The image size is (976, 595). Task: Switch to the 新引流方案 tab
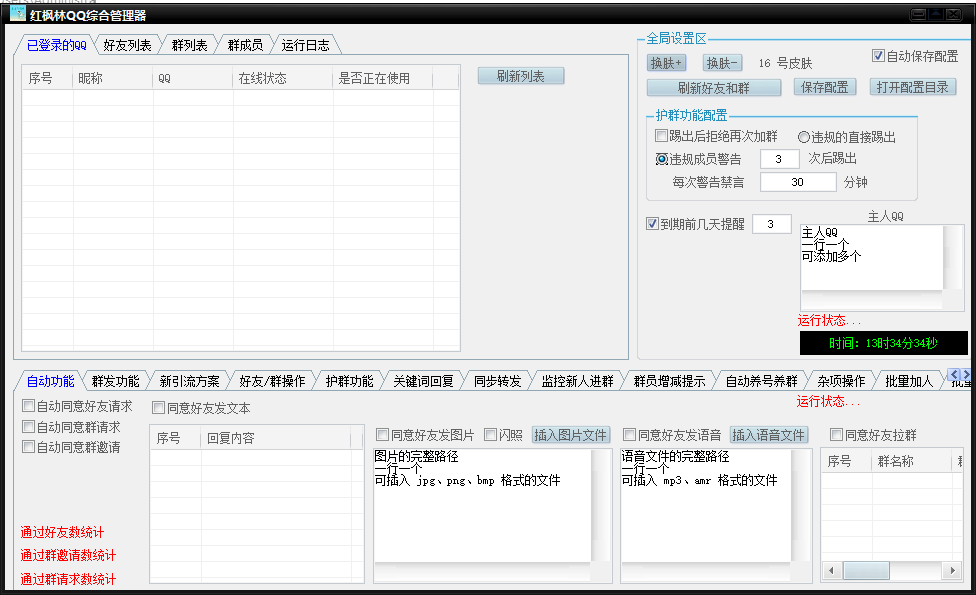pos(189,381)
